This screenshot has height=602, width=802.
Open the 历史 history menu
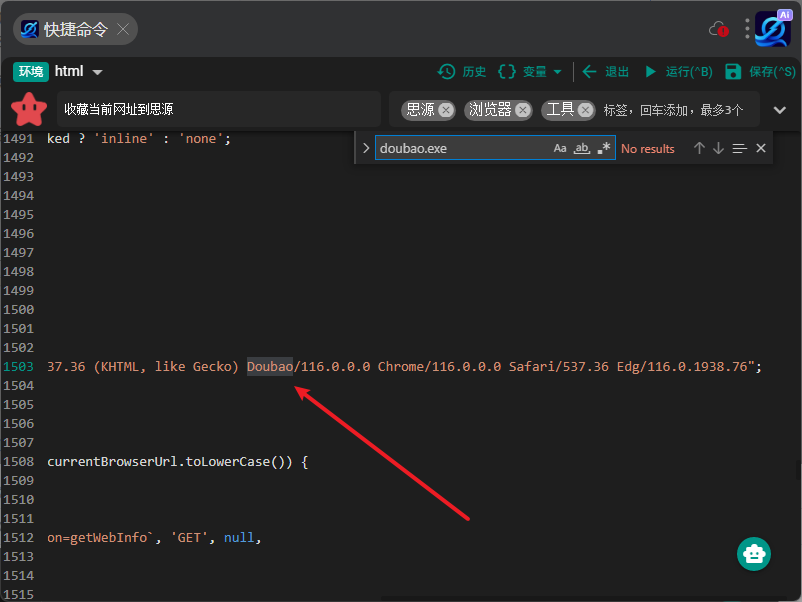pyautogui.click(x=462, y=71)
